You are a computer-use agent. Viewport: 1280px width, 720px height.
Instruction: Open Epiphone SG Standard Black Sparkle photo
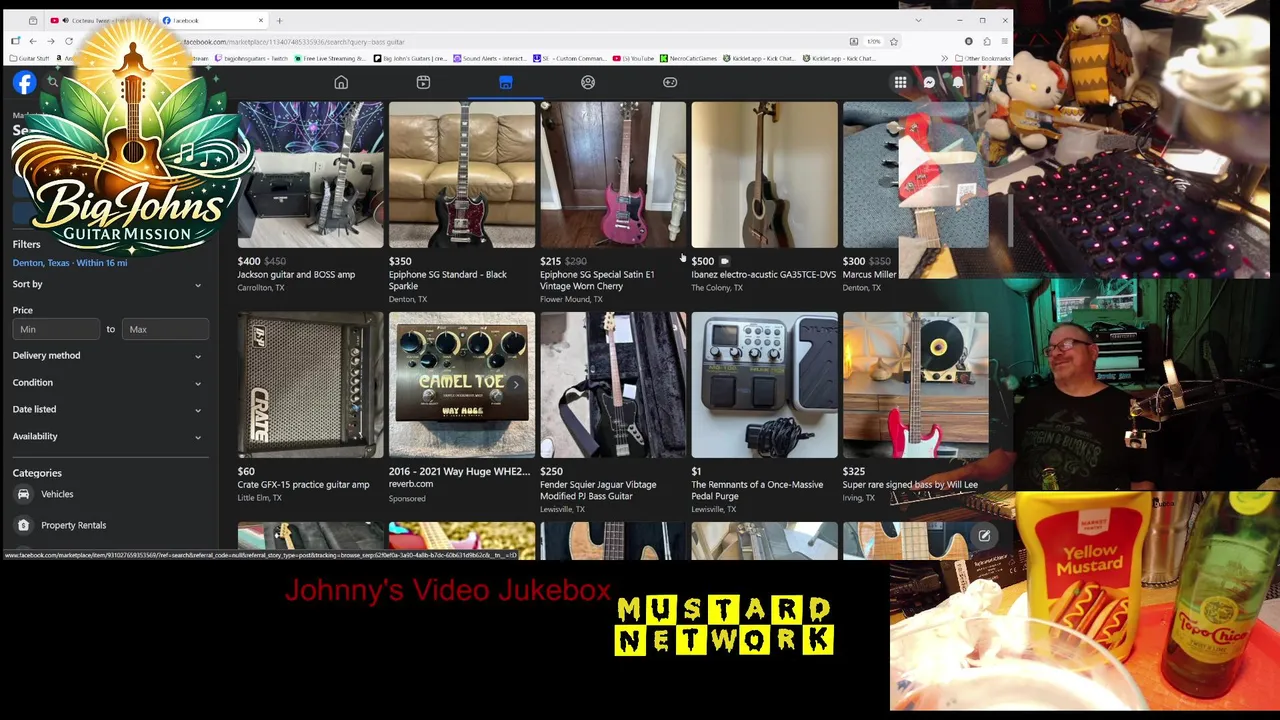[x=462, y=175]
